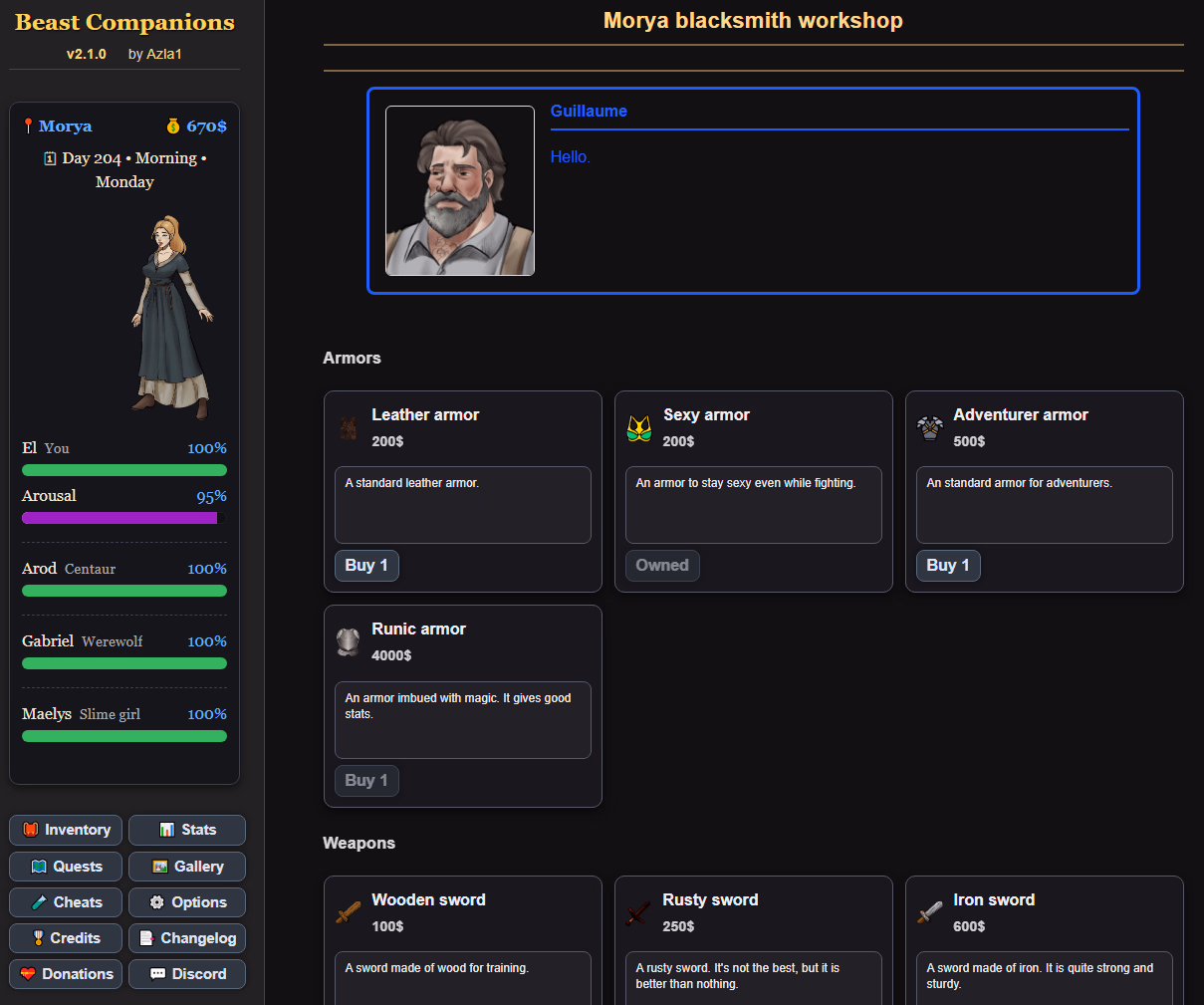1204x1005 pixels.
Task: Join the Discord link
Action: 187,974
